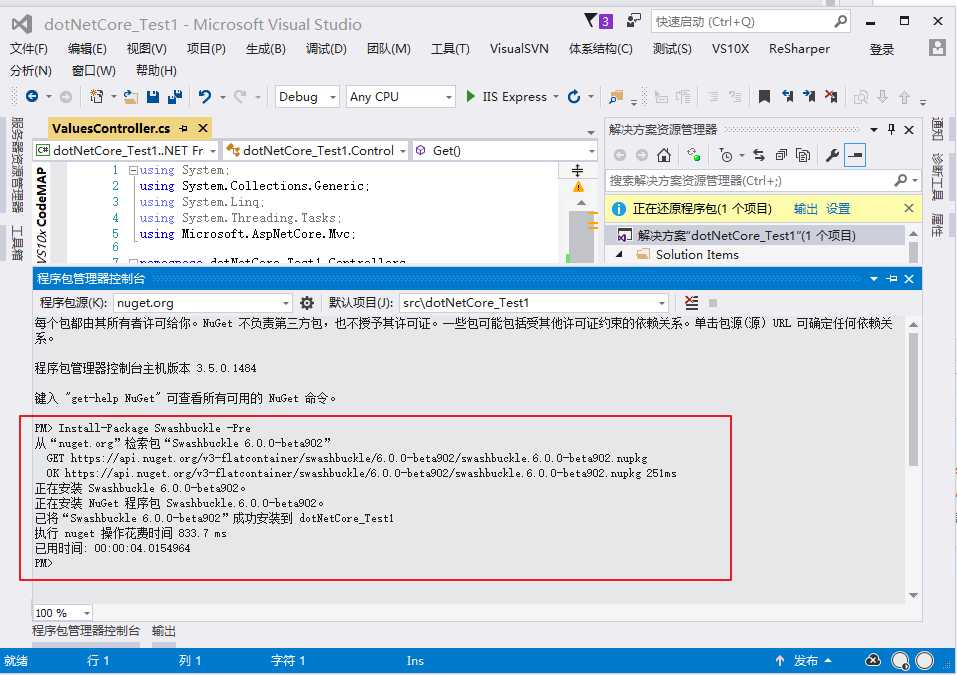Switch to the 输出 tab at bottom
Image resolution: width=957 pixels, height=675 pixels.
(164, 631)
